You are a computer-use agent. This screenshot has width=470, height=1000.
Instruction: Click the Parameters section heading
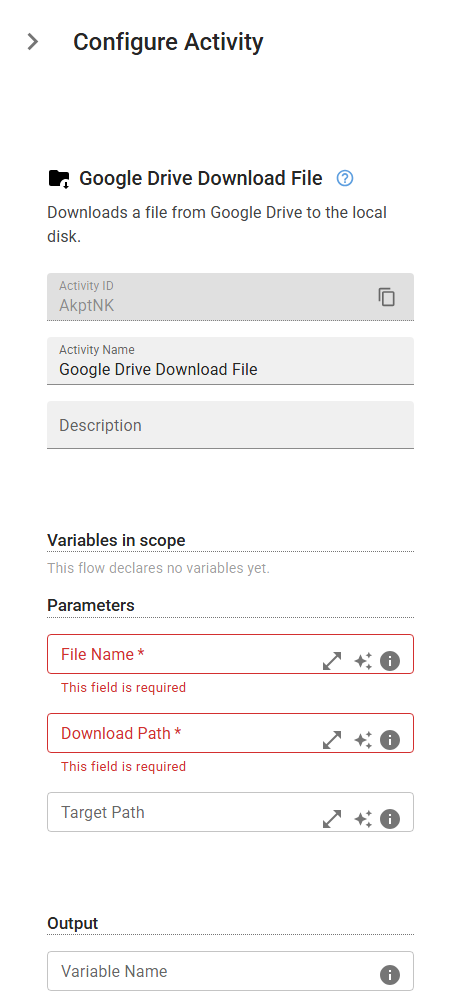[x=91, y=605]
